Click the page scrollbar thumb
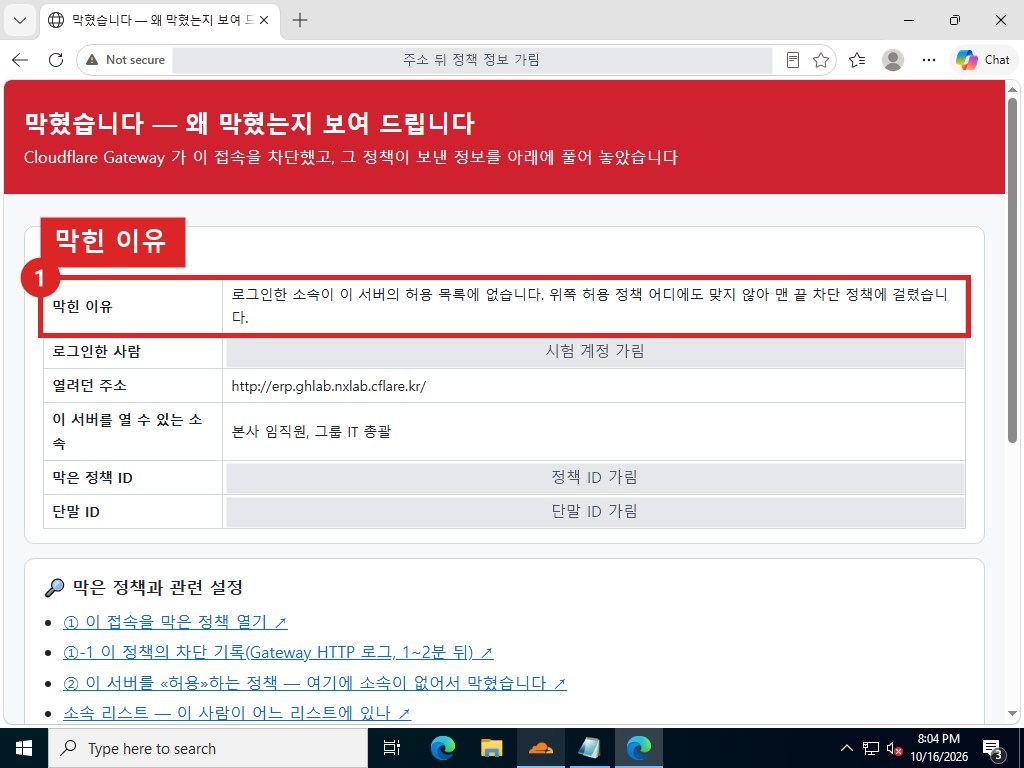The height and width of the screenshot is (768, 1024). click(1013, 270)
